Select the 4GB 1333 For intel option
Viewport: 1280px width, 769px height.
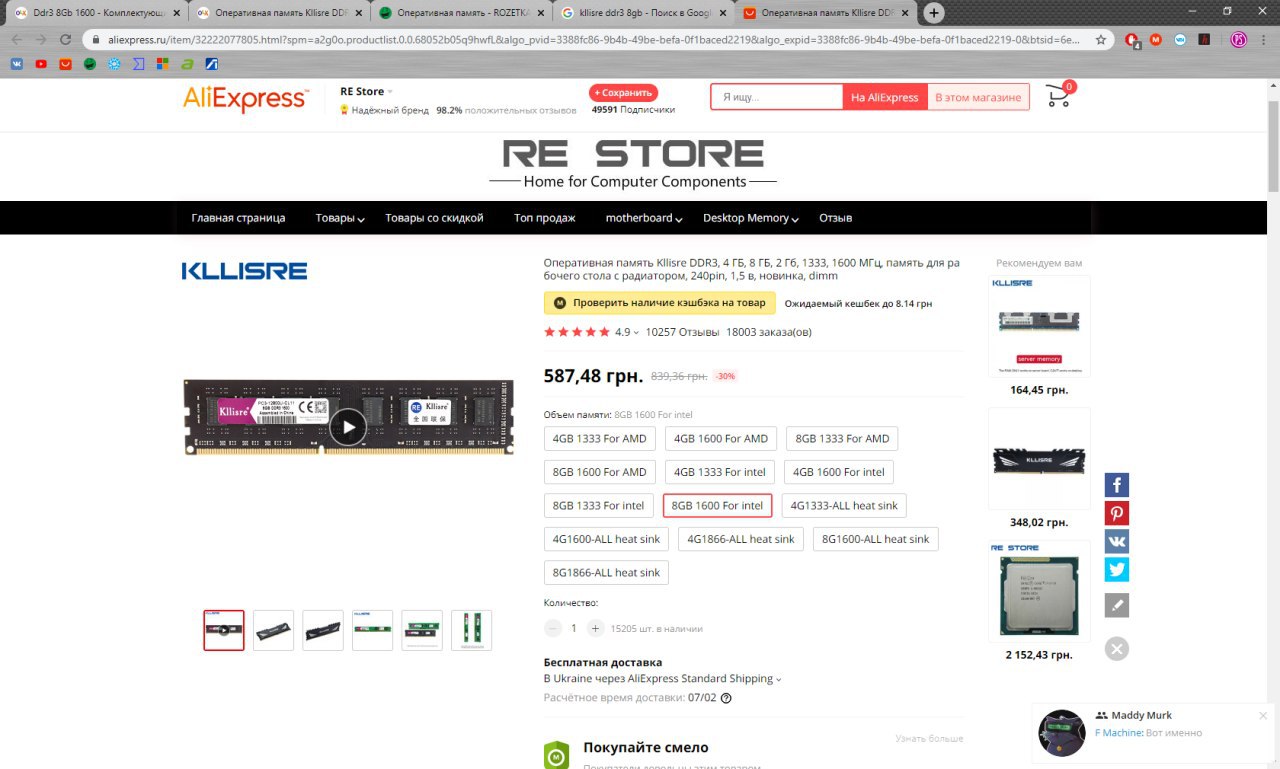click(x=720, y=472)
